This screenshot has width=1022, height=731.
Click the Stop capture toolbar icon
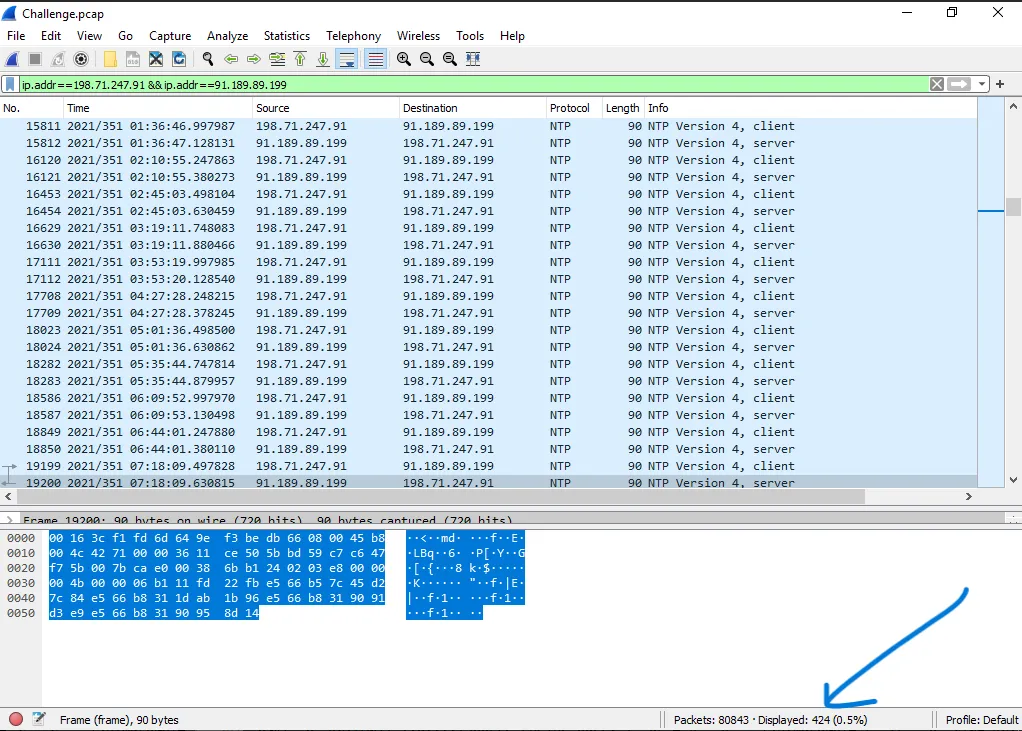tap(35, 59)
